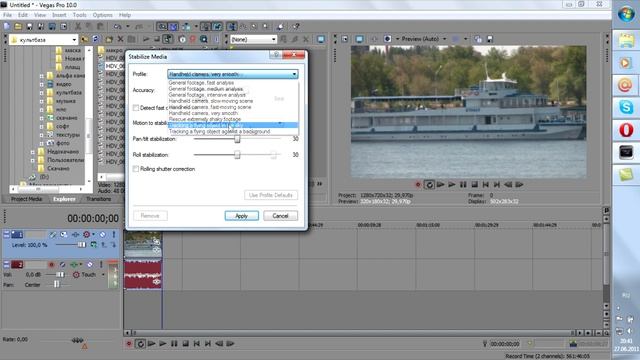The height and width of the screenshot is (360, 640).
Task: Click New Folder icon in Explorer toolbar
Action: click(x=109, y=40)
